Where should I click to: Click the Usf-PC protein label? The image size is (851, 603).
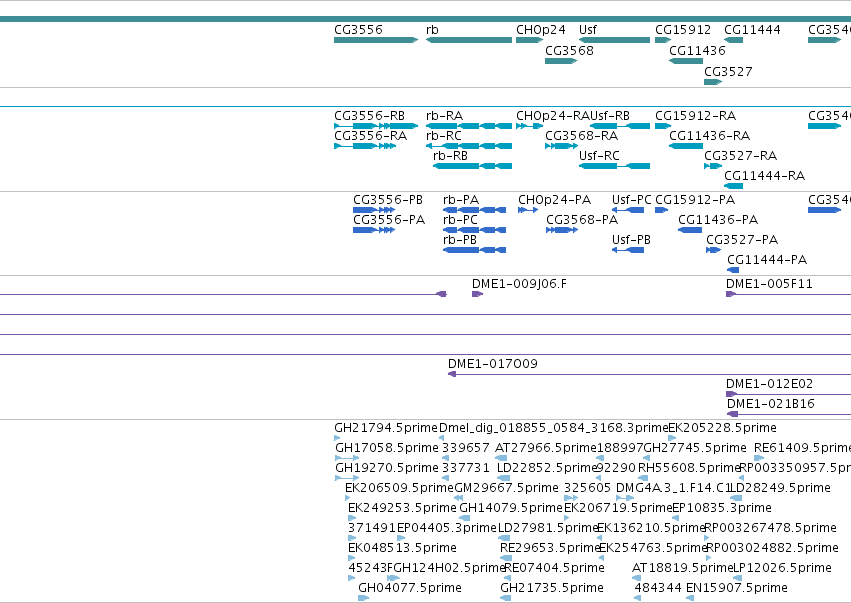click(632, 200)
